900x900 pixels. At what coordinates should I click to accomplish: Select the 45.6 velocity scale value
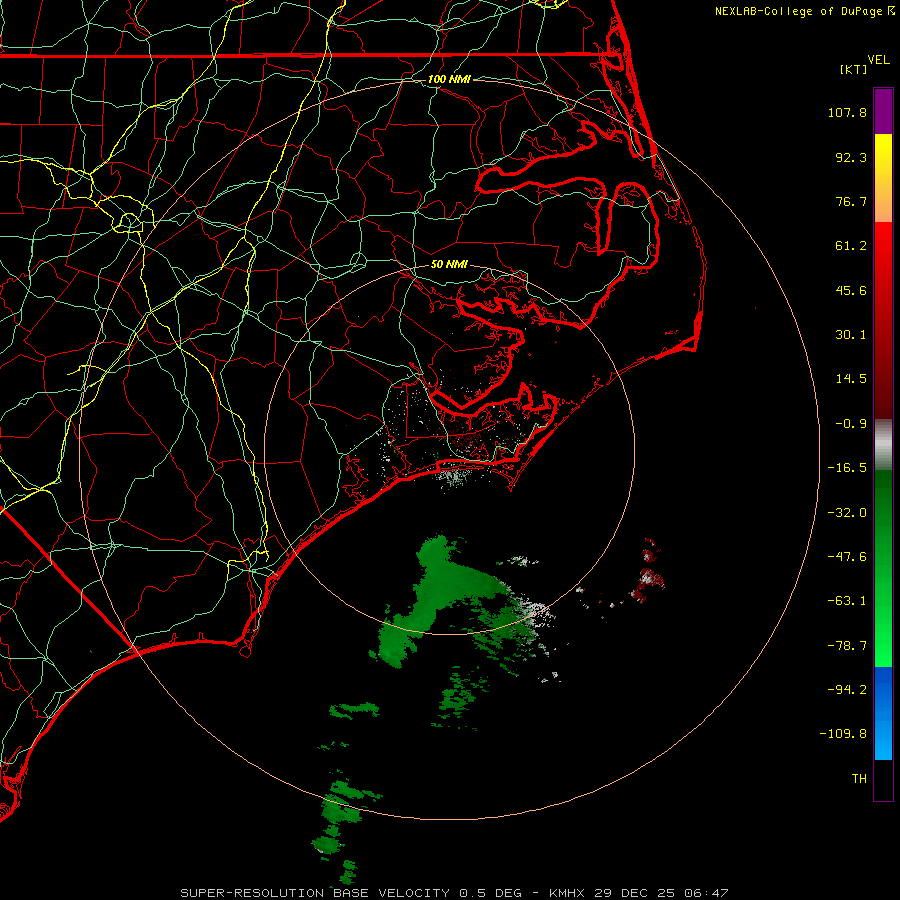coord(851,290)
